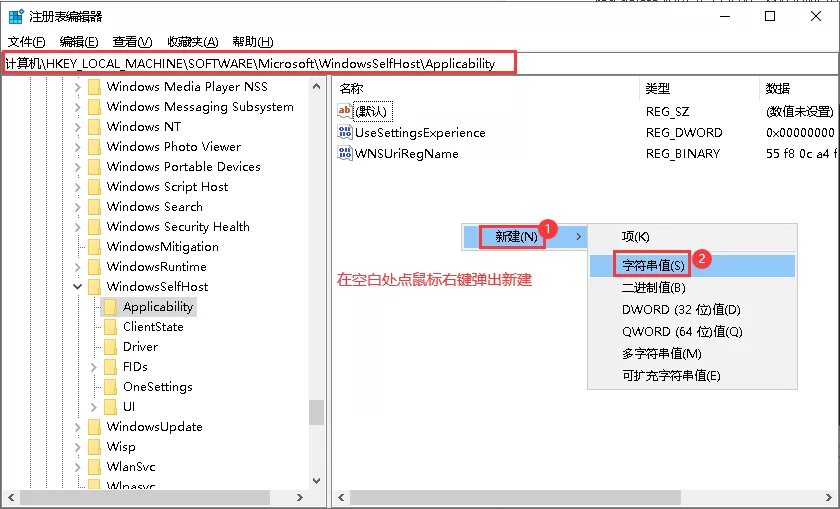The height and width of the screenshot is (509, 840).
Task: Choose DWORD (32 位)值(D) option
Action: pyautogui.click(x=692, y=310)
